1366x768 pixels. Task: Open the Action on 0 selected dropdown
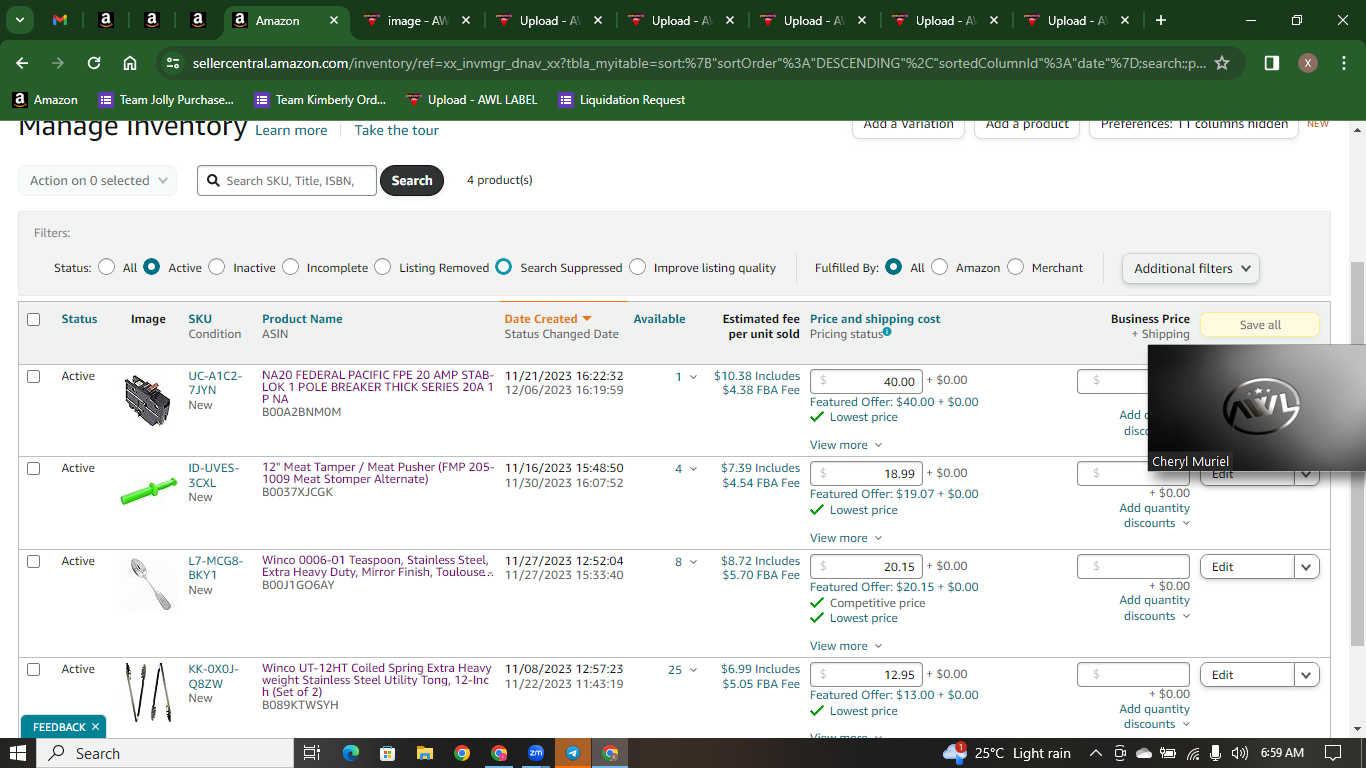(x=98, y=180)
